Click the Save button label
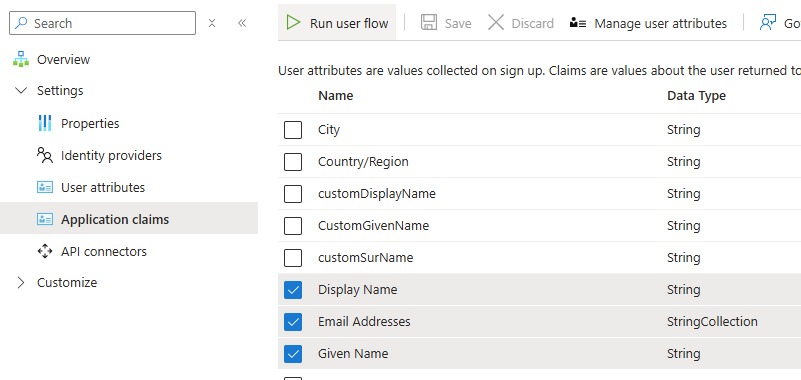The height and width of the screenshot is (380, 801). [458, 23]
